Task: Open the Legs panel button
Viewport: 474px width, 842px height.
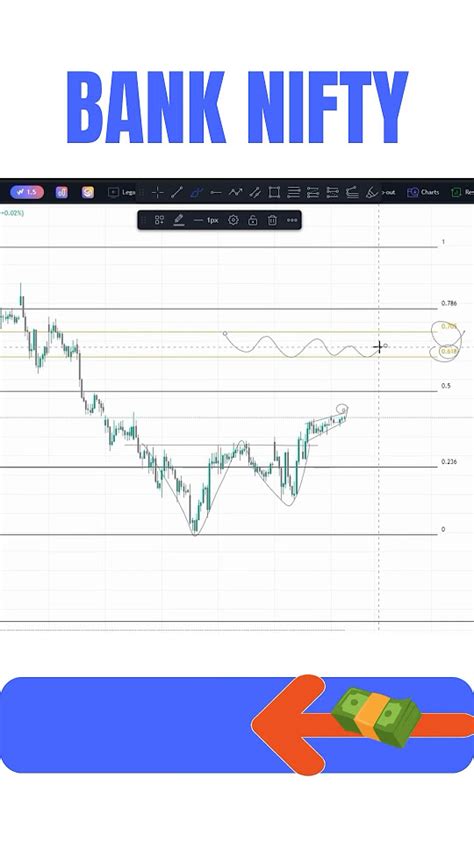Action: (x=121, y=192)
